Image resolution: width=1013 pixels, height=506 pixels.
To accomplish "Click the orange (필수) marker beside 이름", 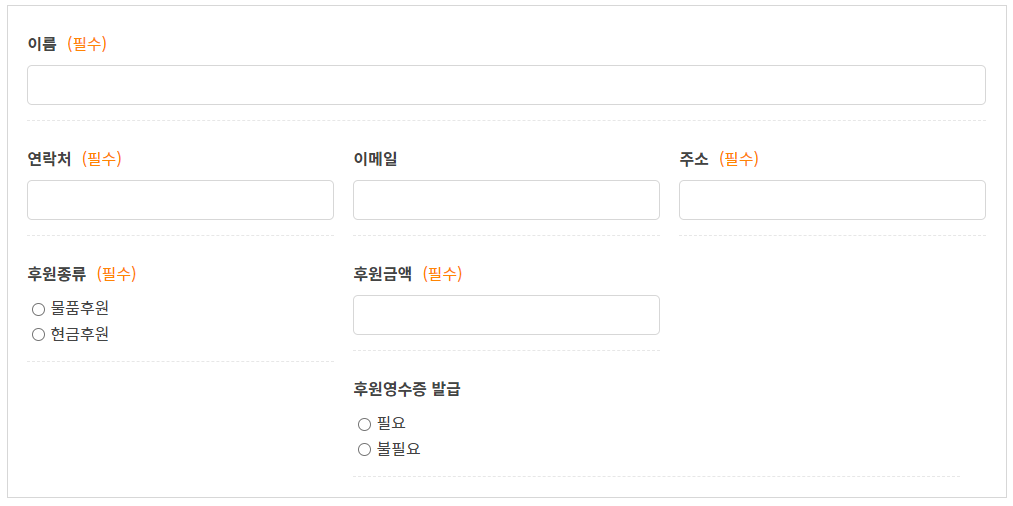I will (87, 44).
